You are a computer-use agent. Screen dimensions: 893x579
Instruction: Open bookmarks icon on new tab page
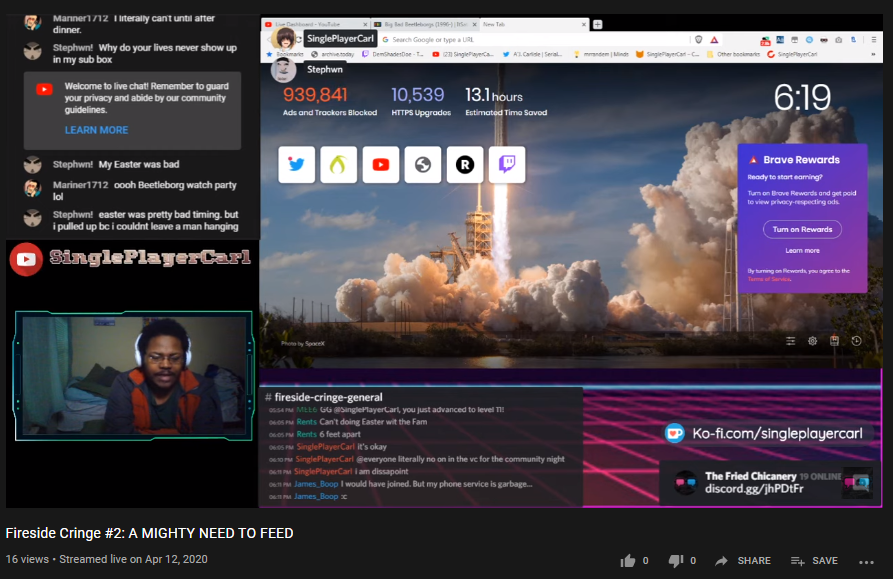point(834,341)
